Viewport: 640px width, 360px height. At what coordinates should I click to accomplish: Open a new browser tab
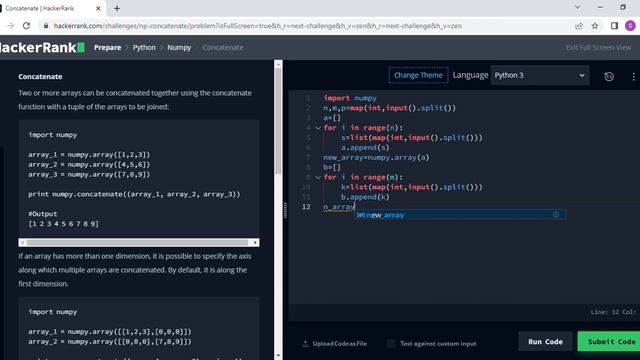(x=117, y=8)
